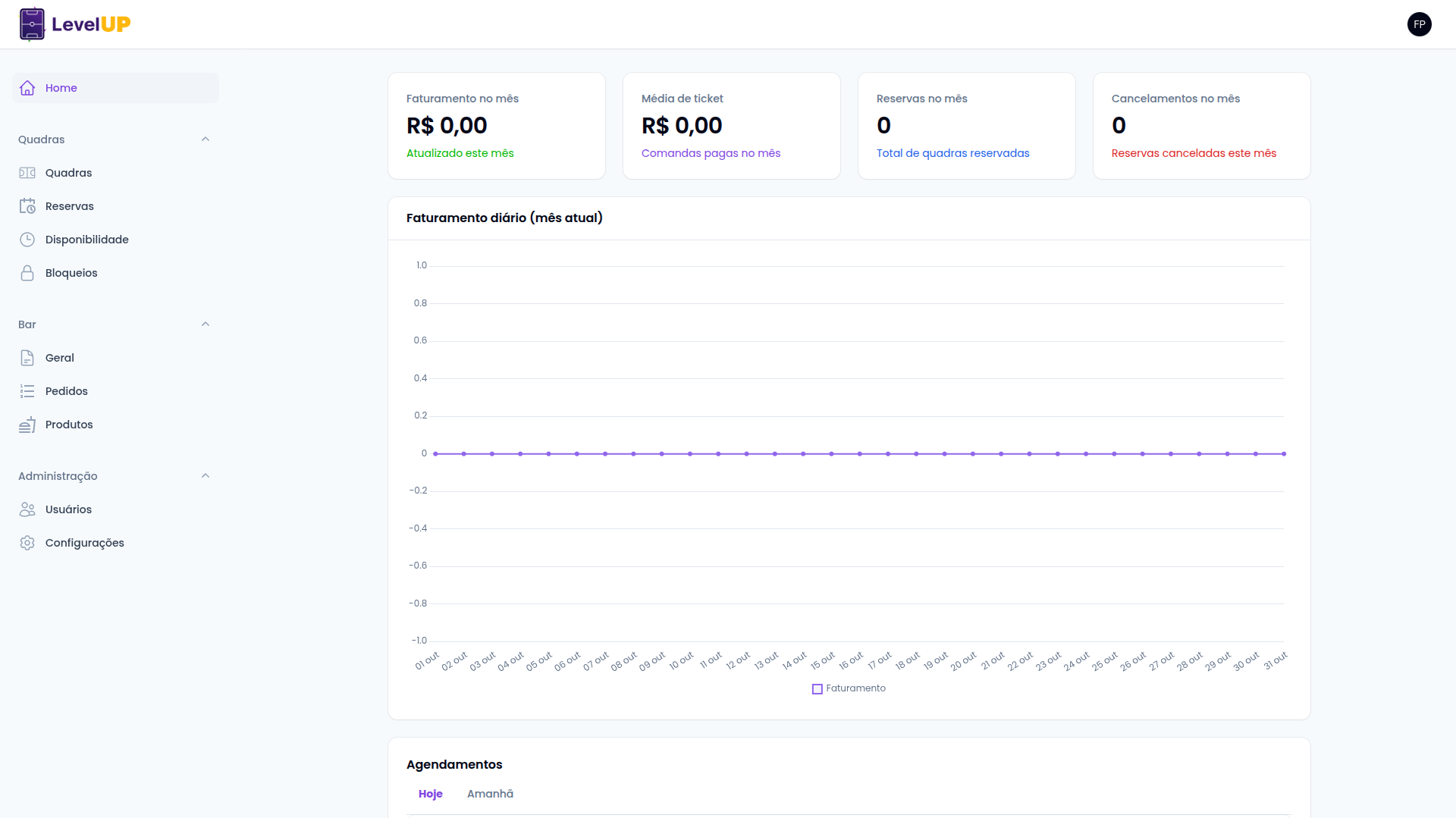Screen dimensions: 1456x818
Task: Switch to the Amanhã tab
Action: [x=490, y=794]
